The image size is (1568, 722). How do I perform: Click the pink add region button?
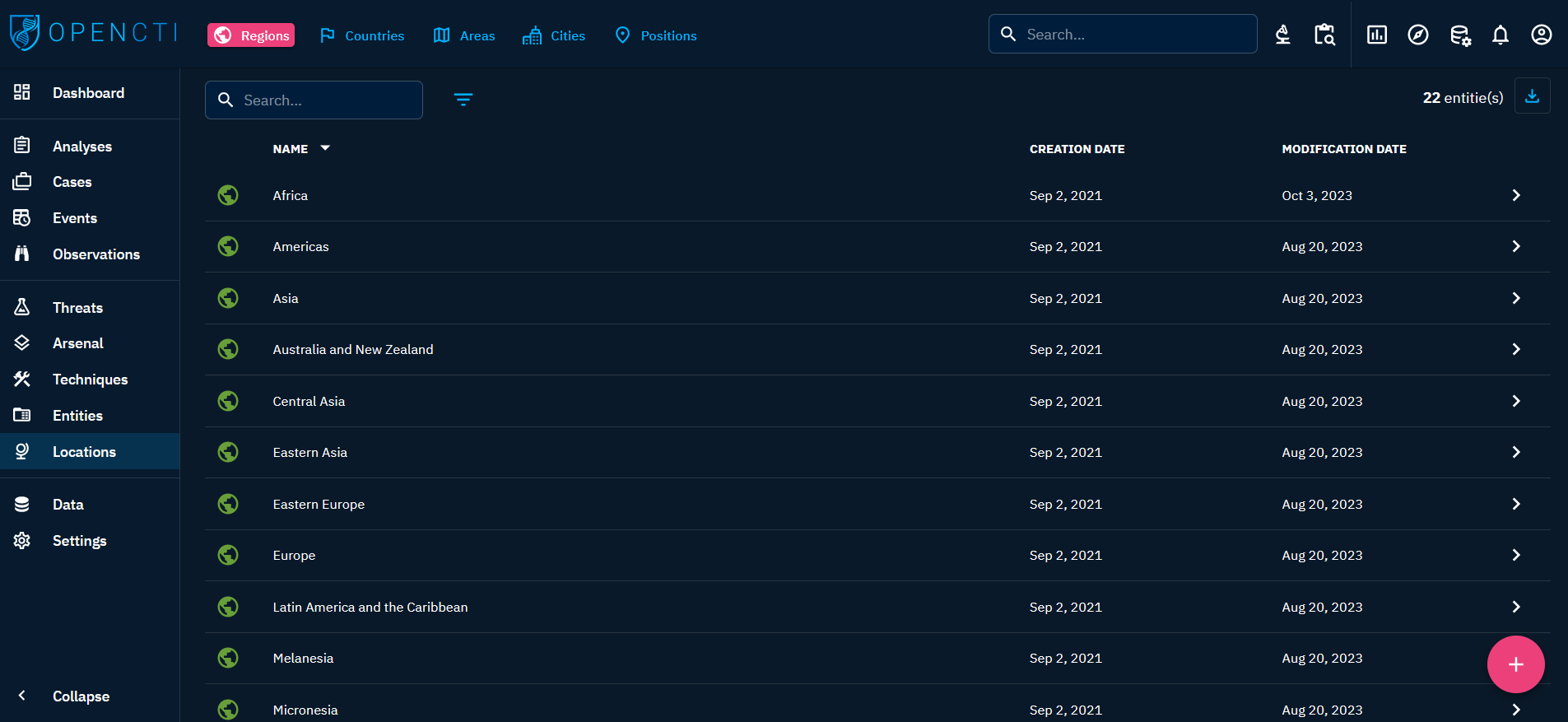[x=1515, y=664]
